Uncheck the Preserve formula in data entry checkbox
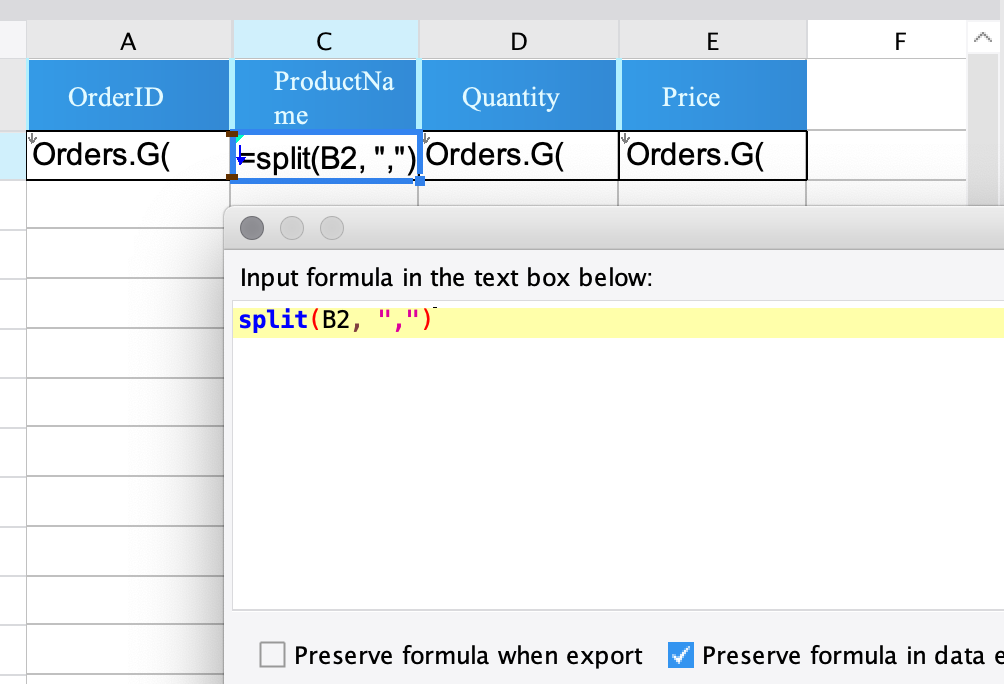The image size is (1004, 684). 680,655
